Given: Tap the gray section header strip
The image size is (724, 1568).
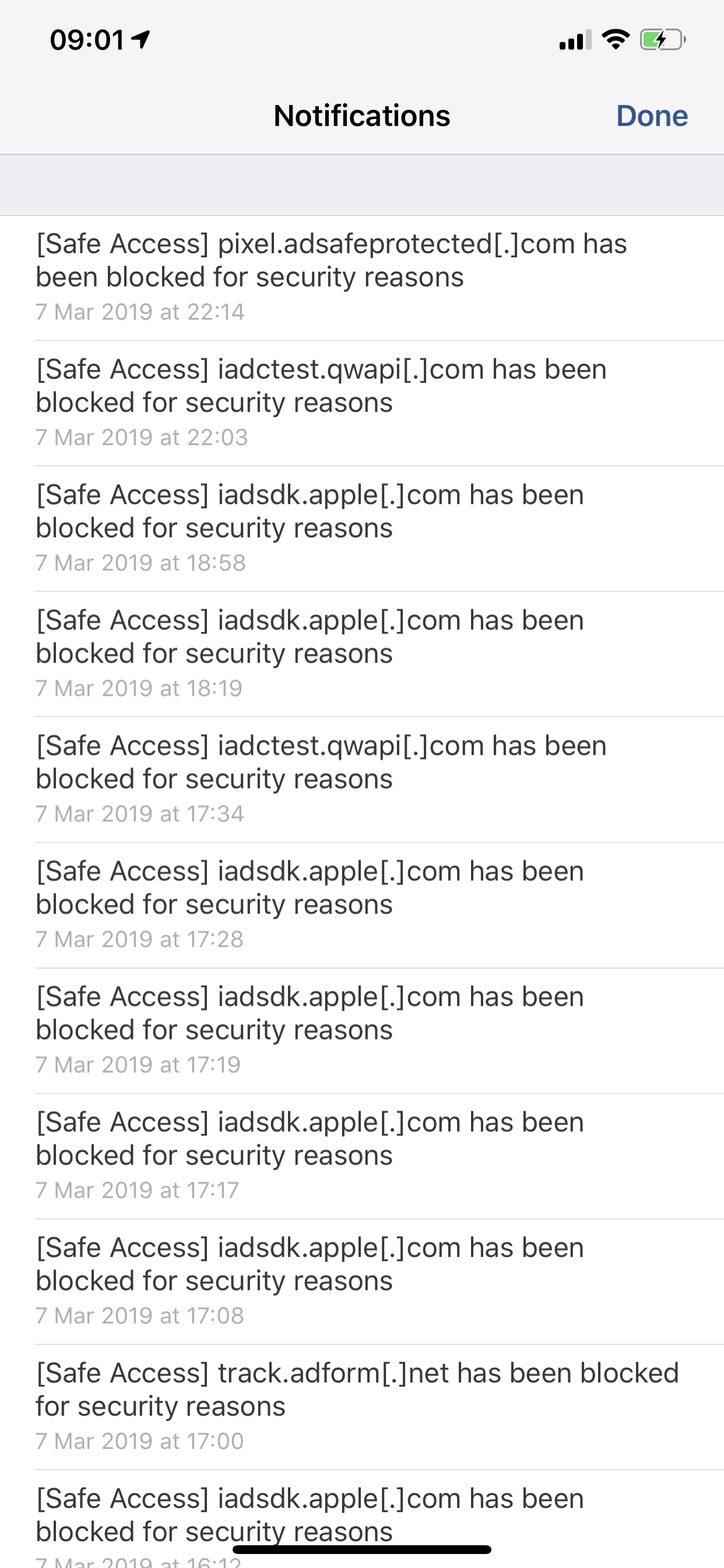Looking at the screenshot, I should pos(362,185).
